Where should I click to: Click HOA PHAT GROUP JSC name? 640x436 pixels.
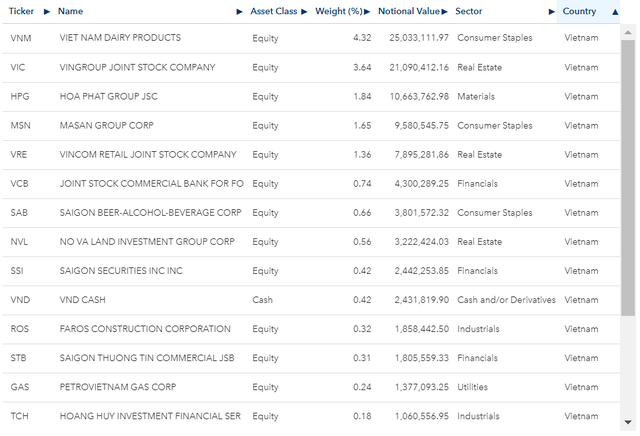pyautogui.click(x=108, y=96)
